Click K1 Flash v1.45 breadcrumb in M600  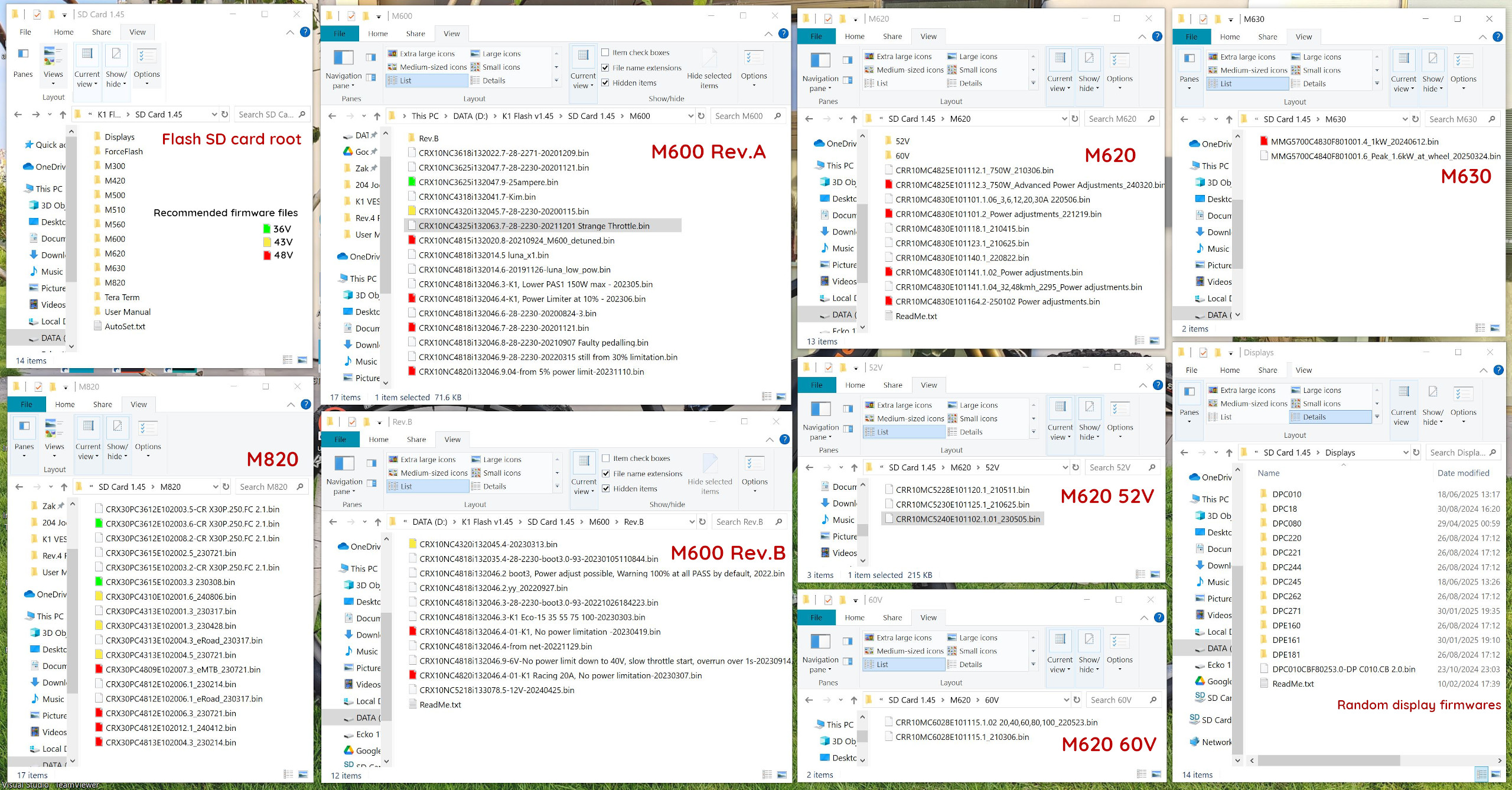click(527, 116)
